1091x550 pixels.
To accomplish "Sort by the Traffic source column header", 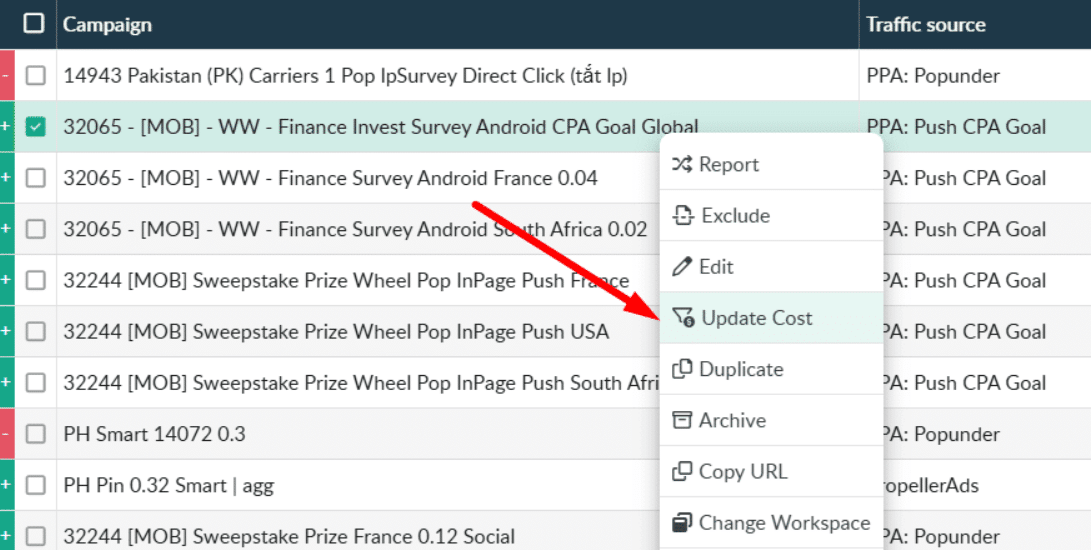I will (x=926, y=25).
